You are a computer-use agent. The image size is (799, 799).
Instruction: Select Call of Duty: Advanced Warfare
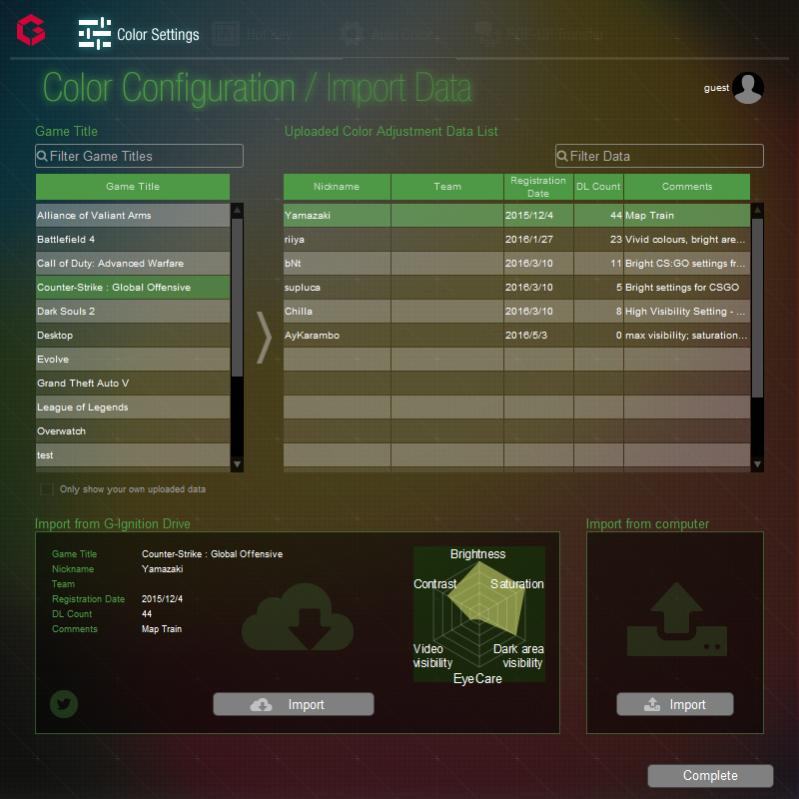[x=132, y=263]
